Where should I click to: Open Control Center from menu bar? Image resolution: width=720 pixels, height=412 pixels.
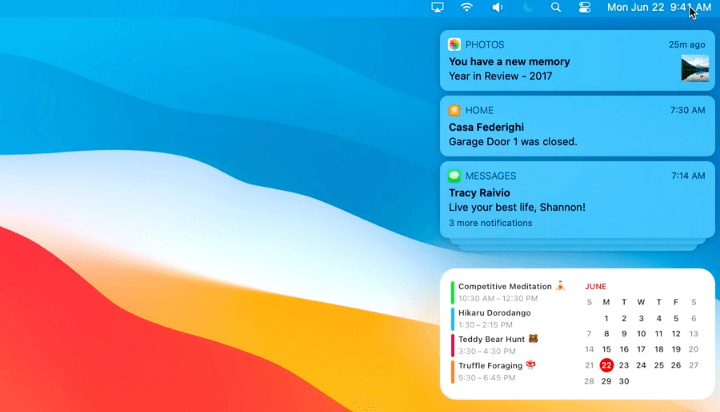(x=585, y=8)
